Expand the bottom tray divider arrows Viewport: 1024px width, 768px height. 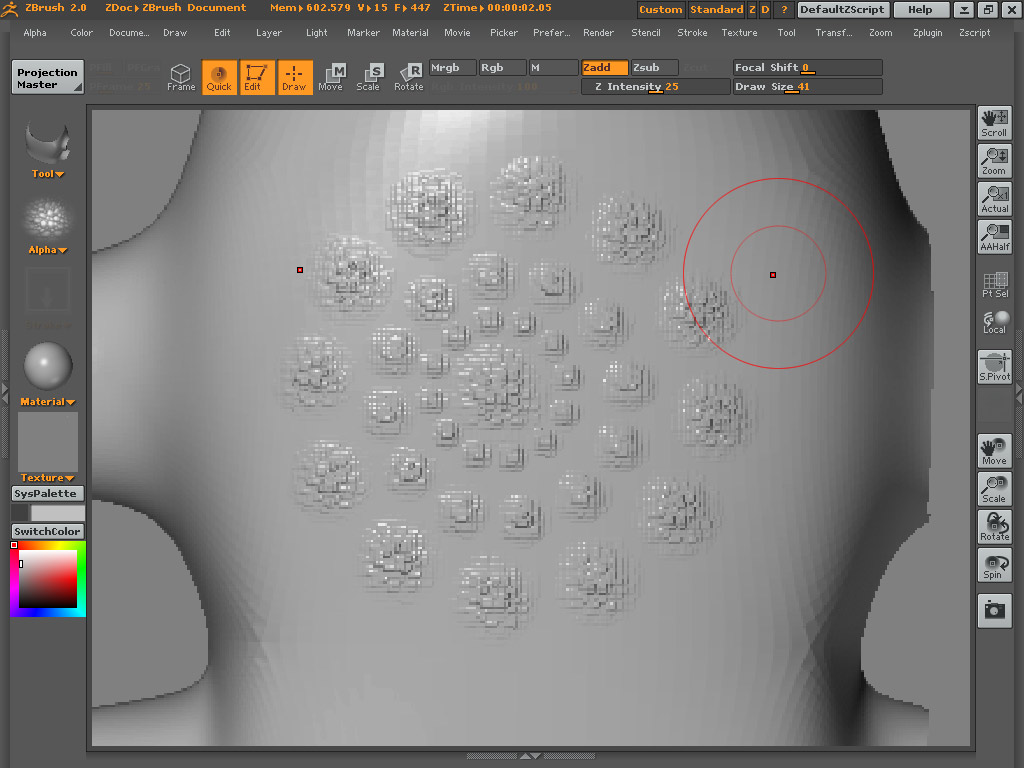[x=530, y=756]
